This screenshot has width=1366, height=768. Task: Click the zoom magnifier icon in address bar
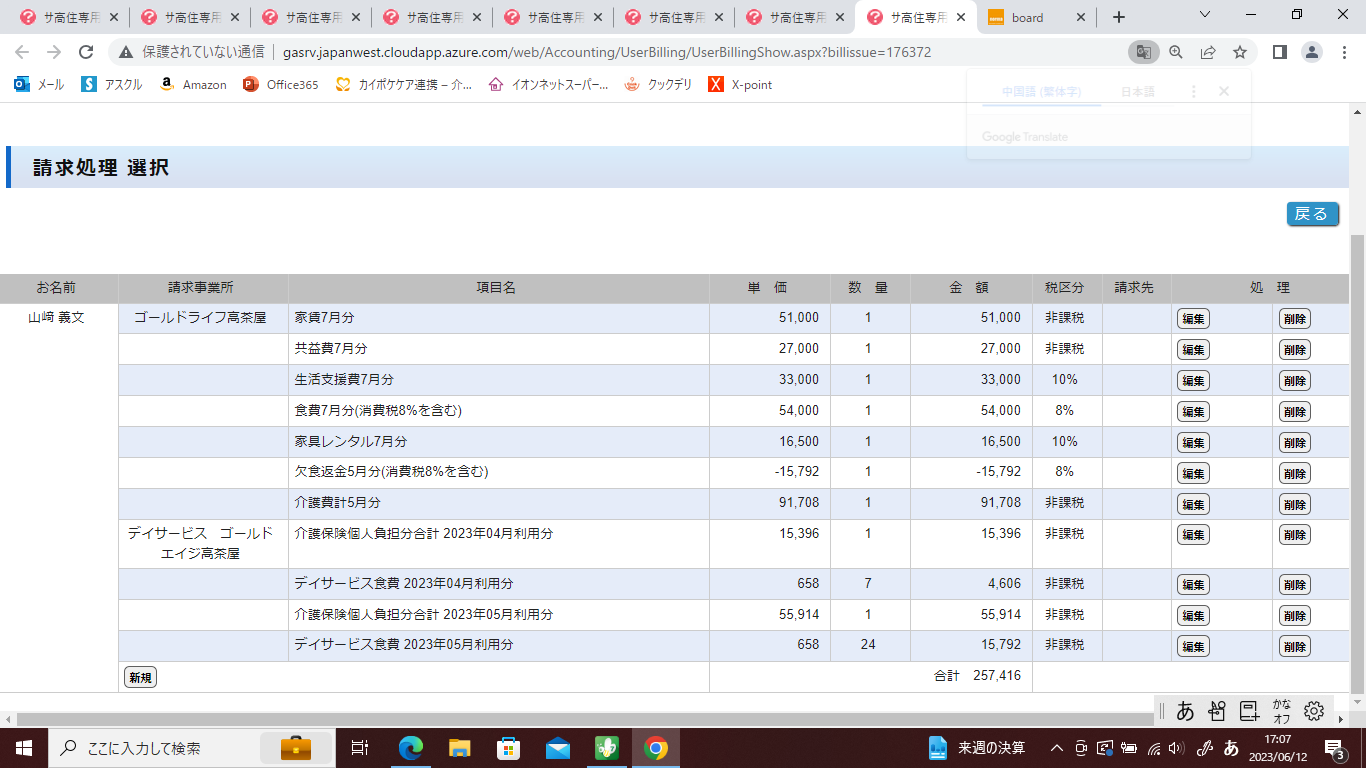(1176, 52)
